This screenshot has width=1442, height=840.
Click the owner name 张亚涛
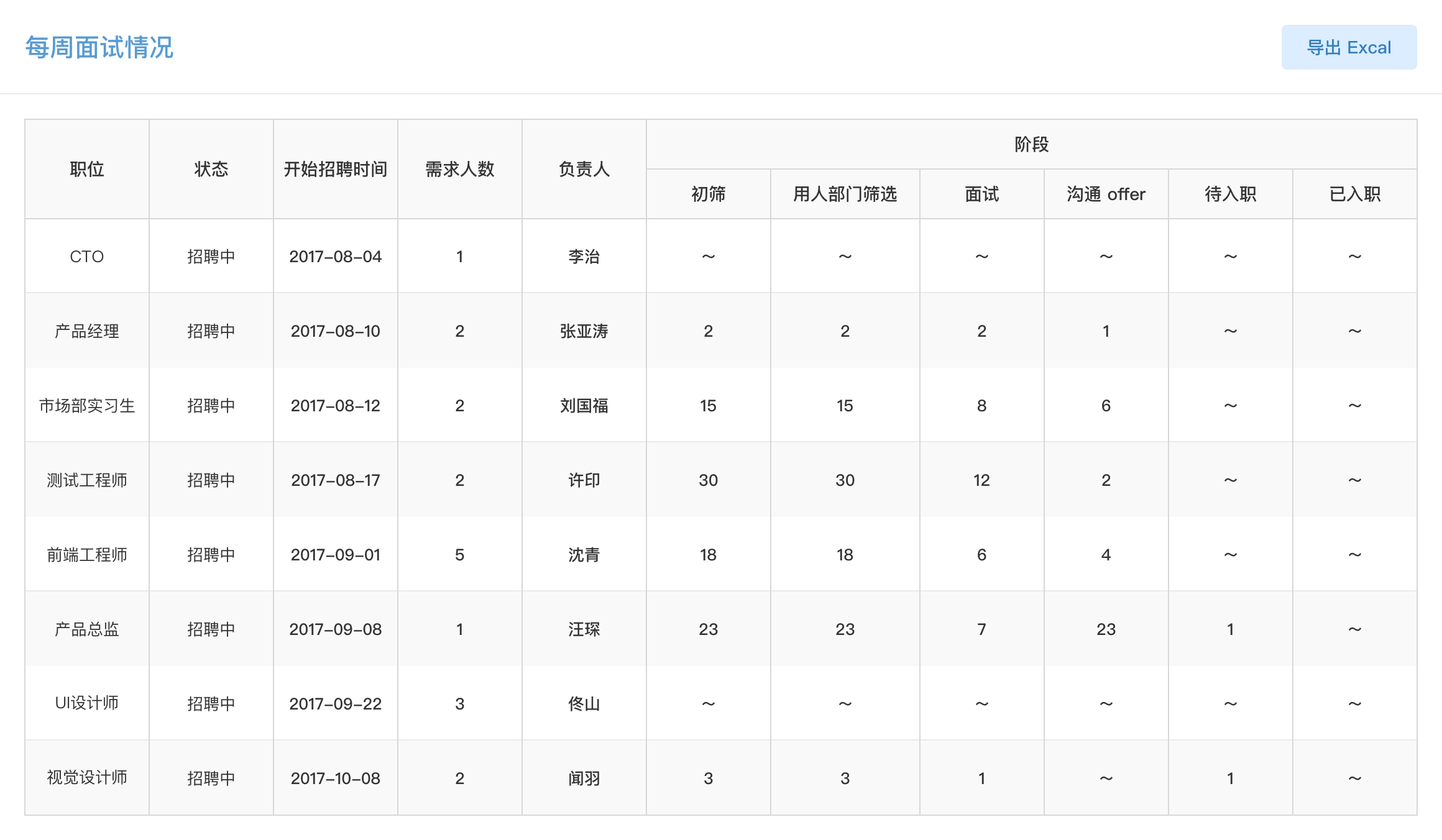tap(584, 331)
